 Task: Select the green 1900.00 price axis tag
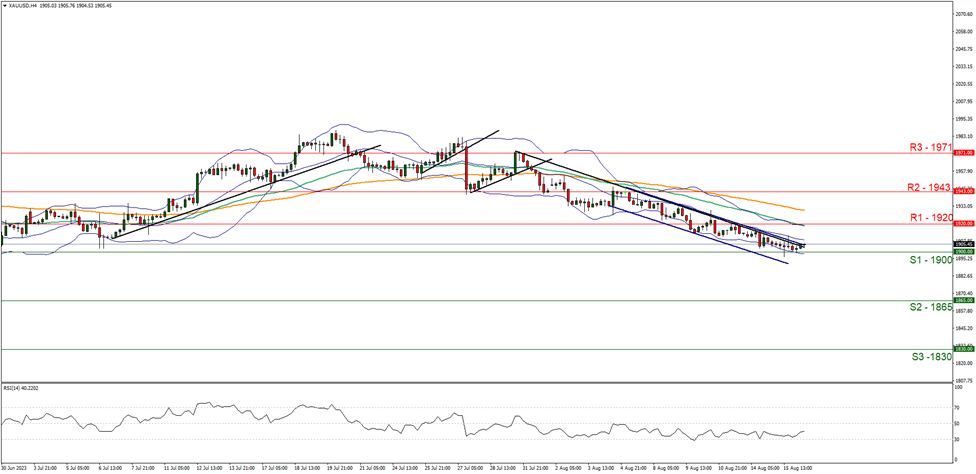click(x=961, y=252)
